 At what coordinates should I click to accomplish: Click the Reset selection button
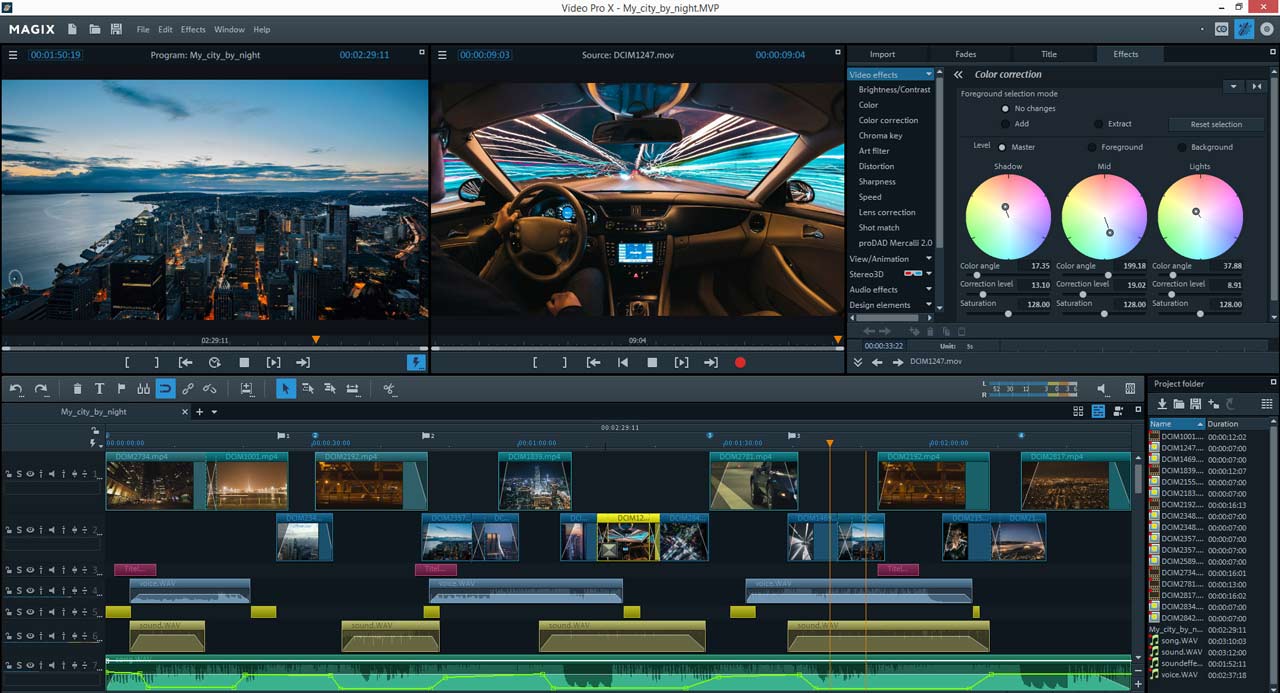click(x=1216, y=124)
